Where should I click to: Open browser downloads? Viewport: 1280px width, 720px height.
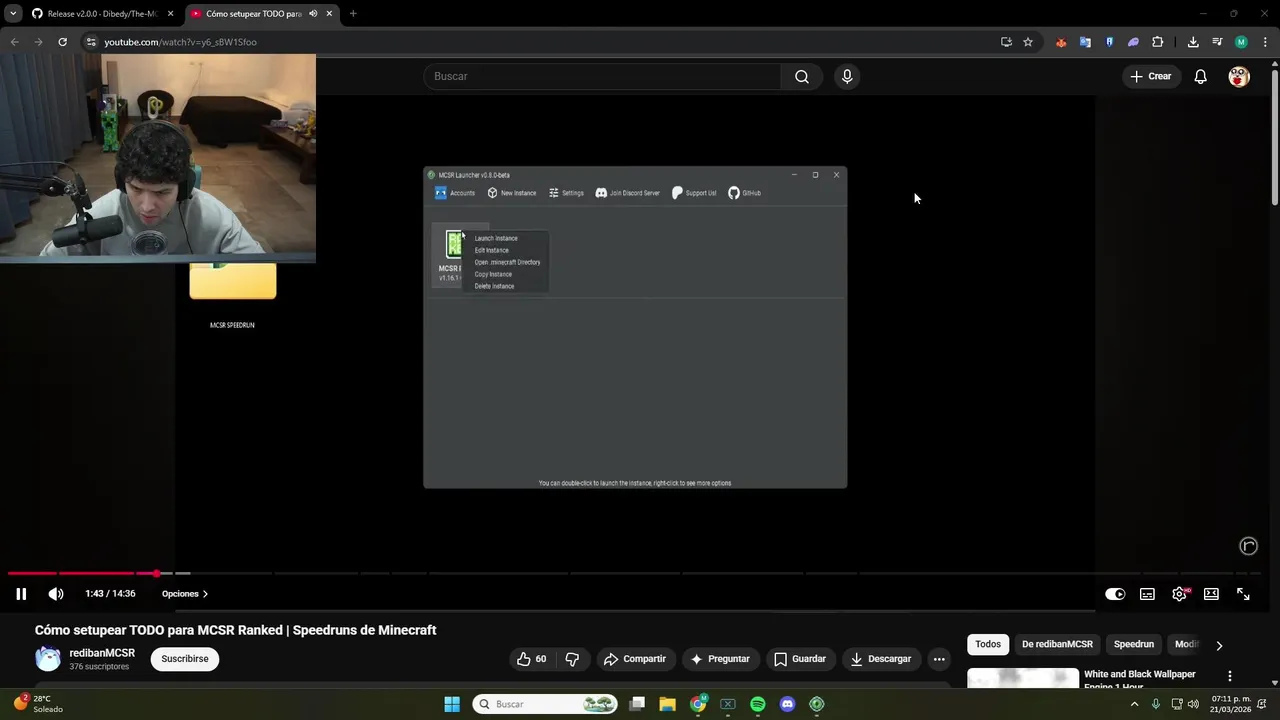[x=1193, y=42]
